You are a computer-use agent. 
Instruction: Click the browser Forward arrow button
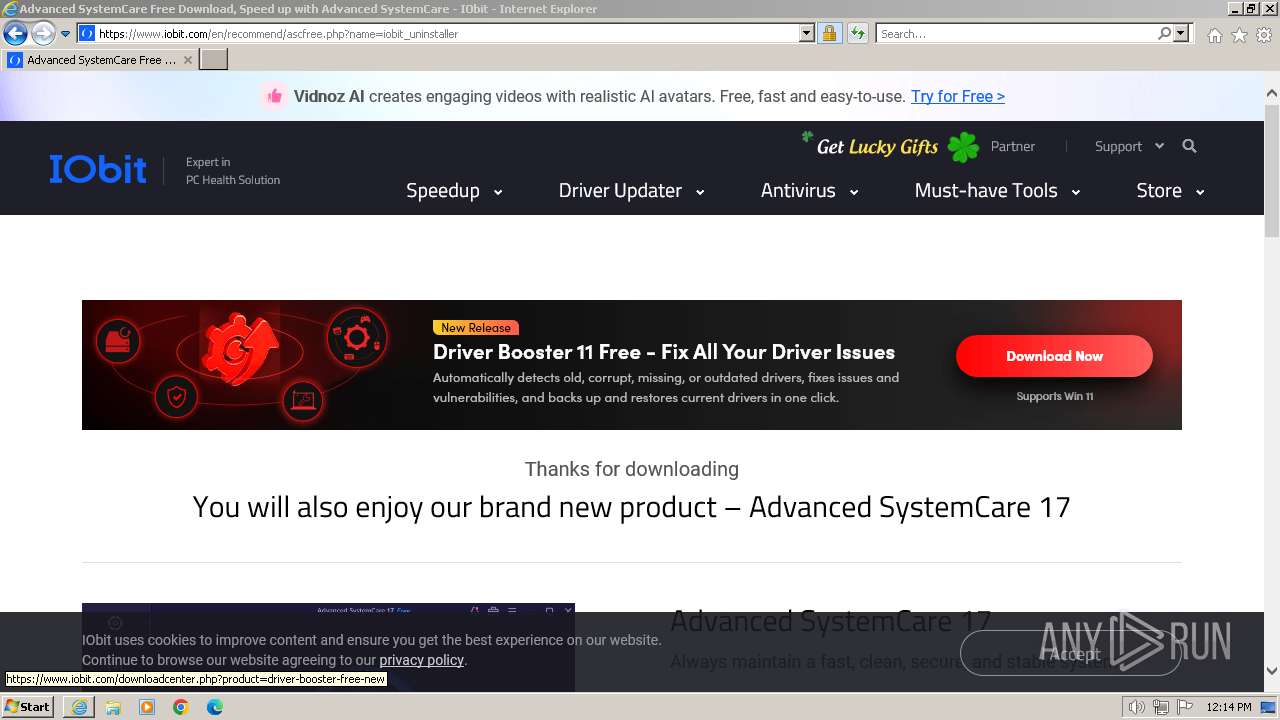pyautogui.click(x=43, y=34)
